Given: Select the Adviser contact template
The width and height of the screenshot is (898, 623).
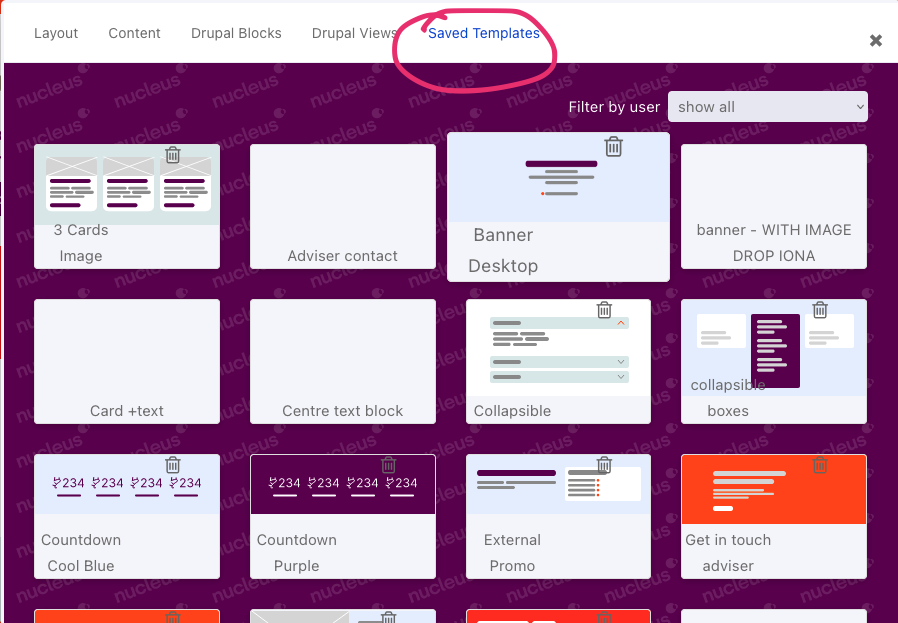Looking at the screenshot, I should click(x=343, y=206).
